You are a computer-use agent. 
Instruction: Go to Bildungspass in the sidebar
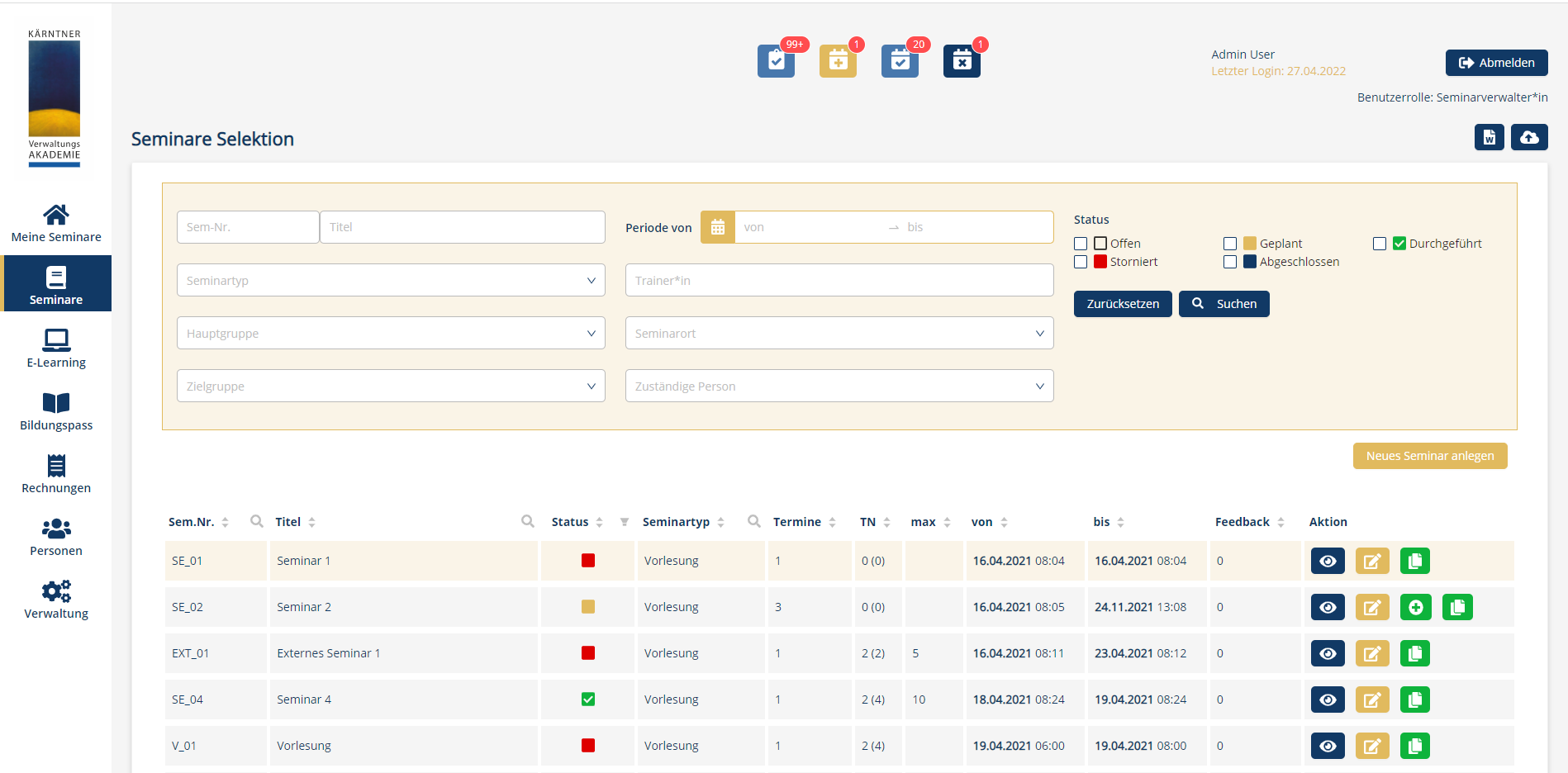pos(56,412)
